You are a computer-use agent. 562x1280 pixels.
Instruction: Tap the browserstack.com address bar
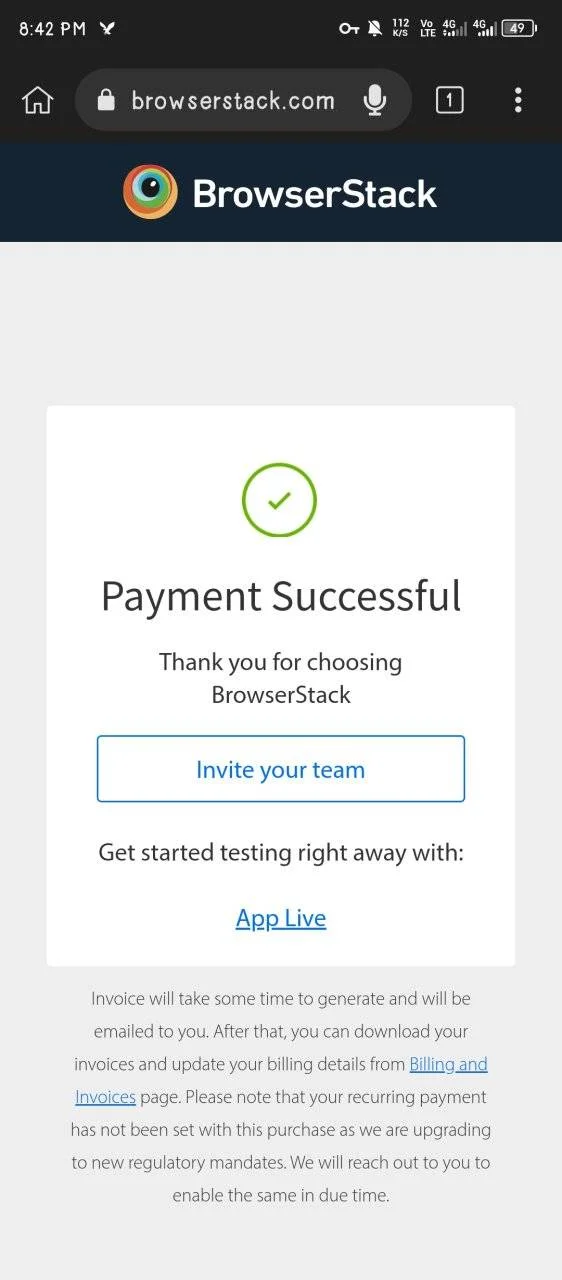(243, 100)
